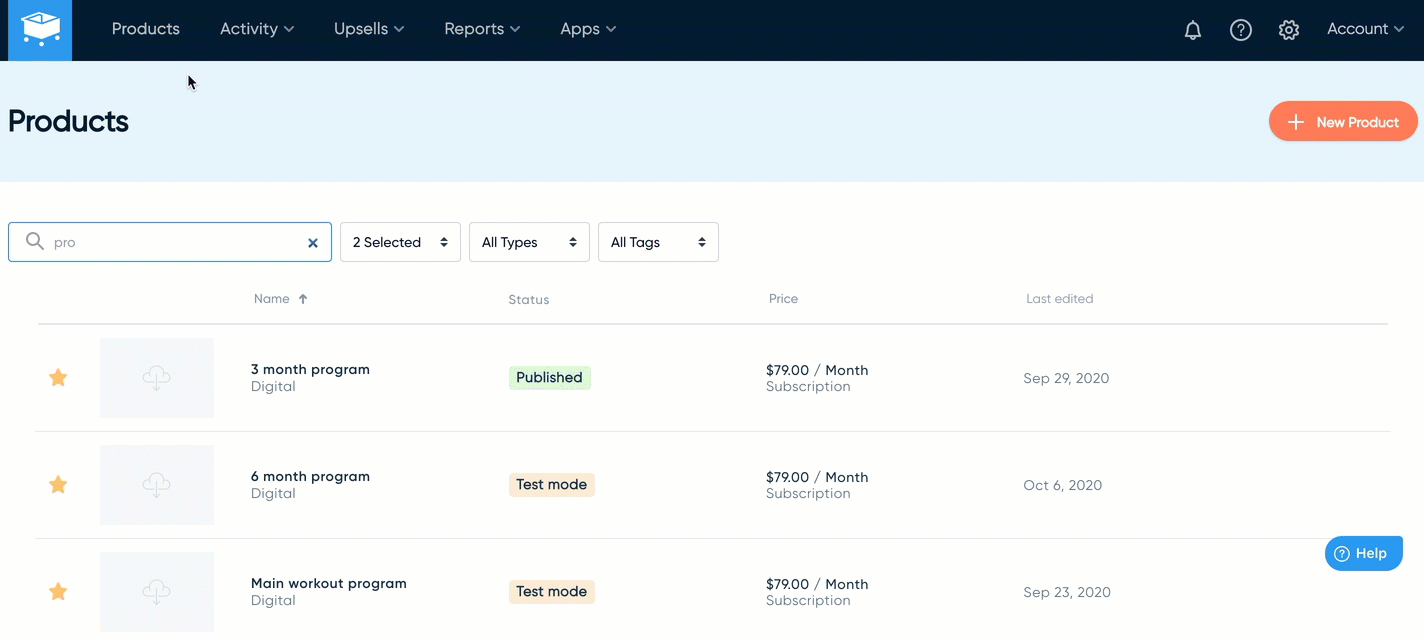
Task: Create a New Product
Action: point(1343,122)
